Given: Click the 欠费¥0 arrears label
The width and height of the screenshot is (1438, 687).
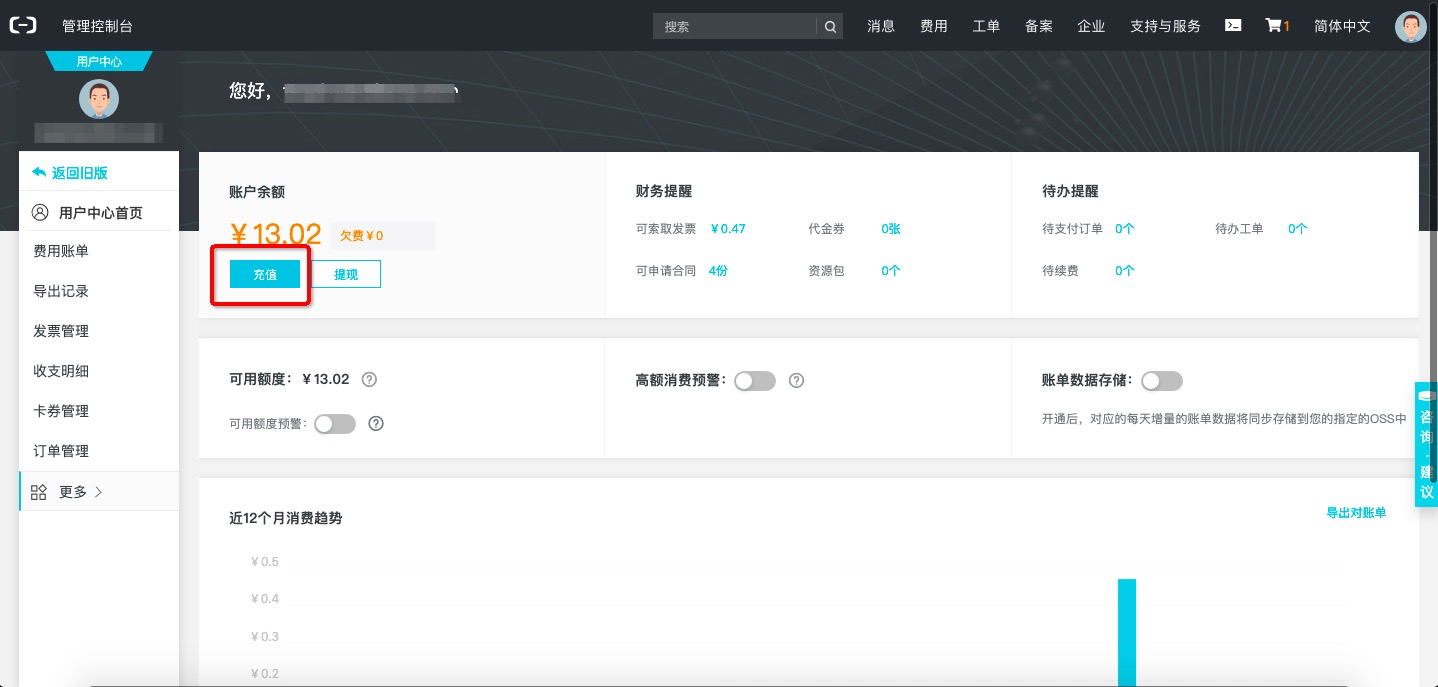Looking at the screenshot, I should (362, 237).
